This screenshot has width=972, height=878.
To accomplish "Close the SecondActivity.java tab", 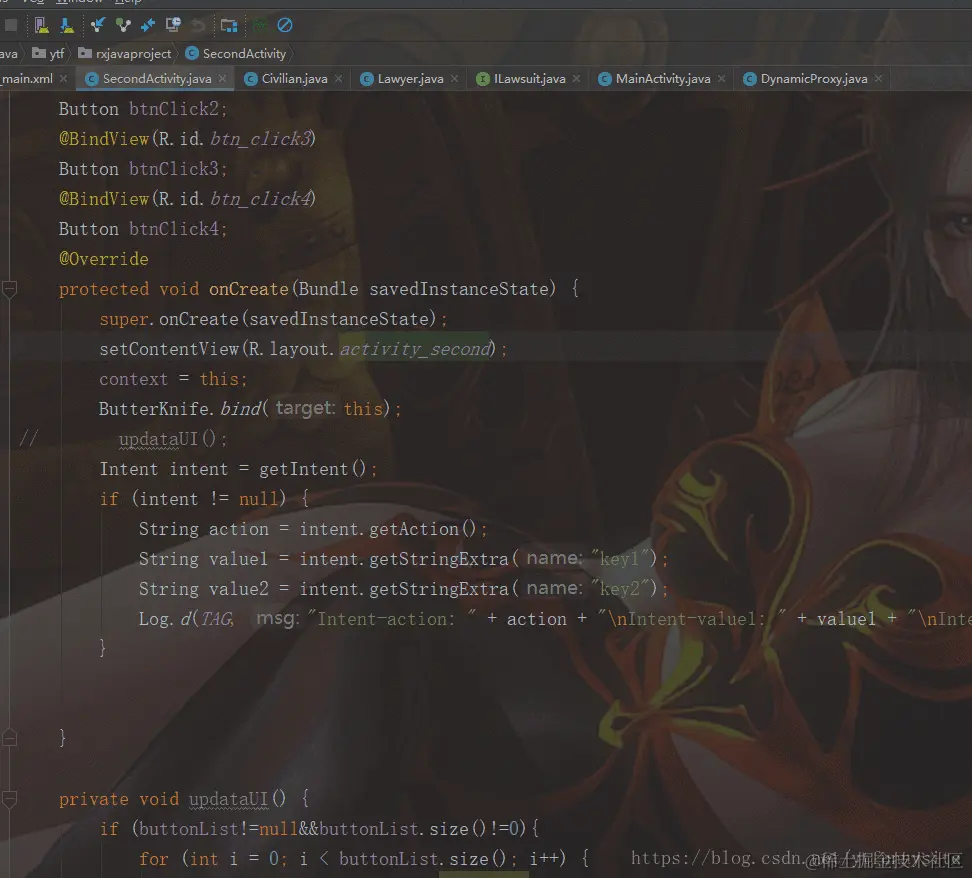I will click(x=223, y=79).
